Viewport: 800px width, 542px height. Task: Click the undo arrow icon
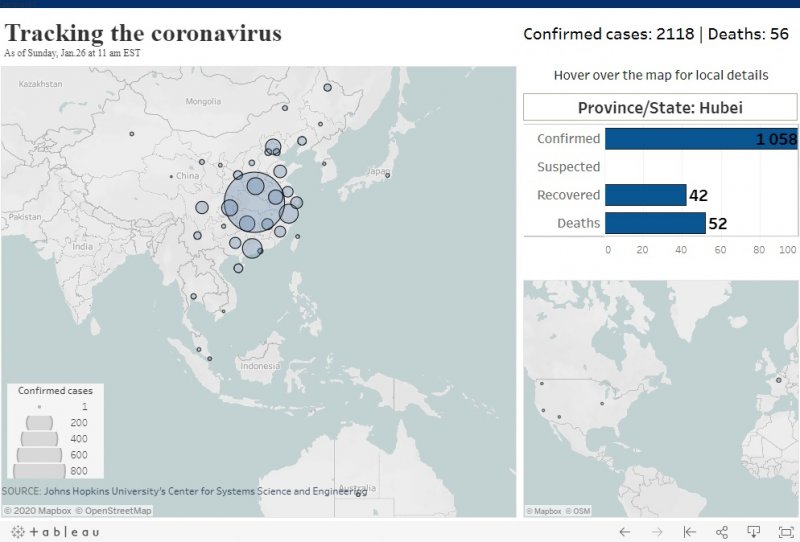click(624, 532)
